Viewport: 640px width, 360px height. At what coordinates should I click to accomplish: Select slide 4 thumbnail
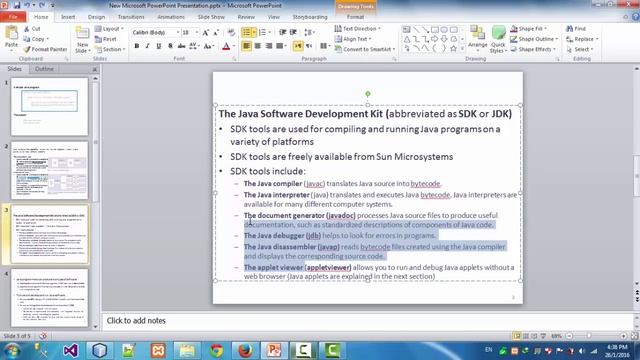click(49, 298)
